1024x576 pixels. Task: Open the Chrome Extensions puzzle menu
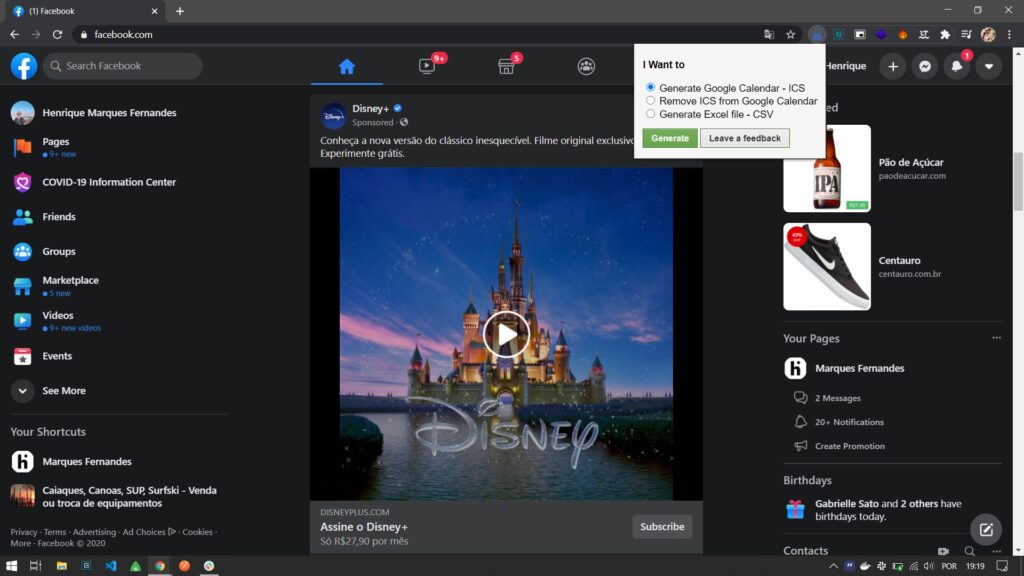coord(945,35)
